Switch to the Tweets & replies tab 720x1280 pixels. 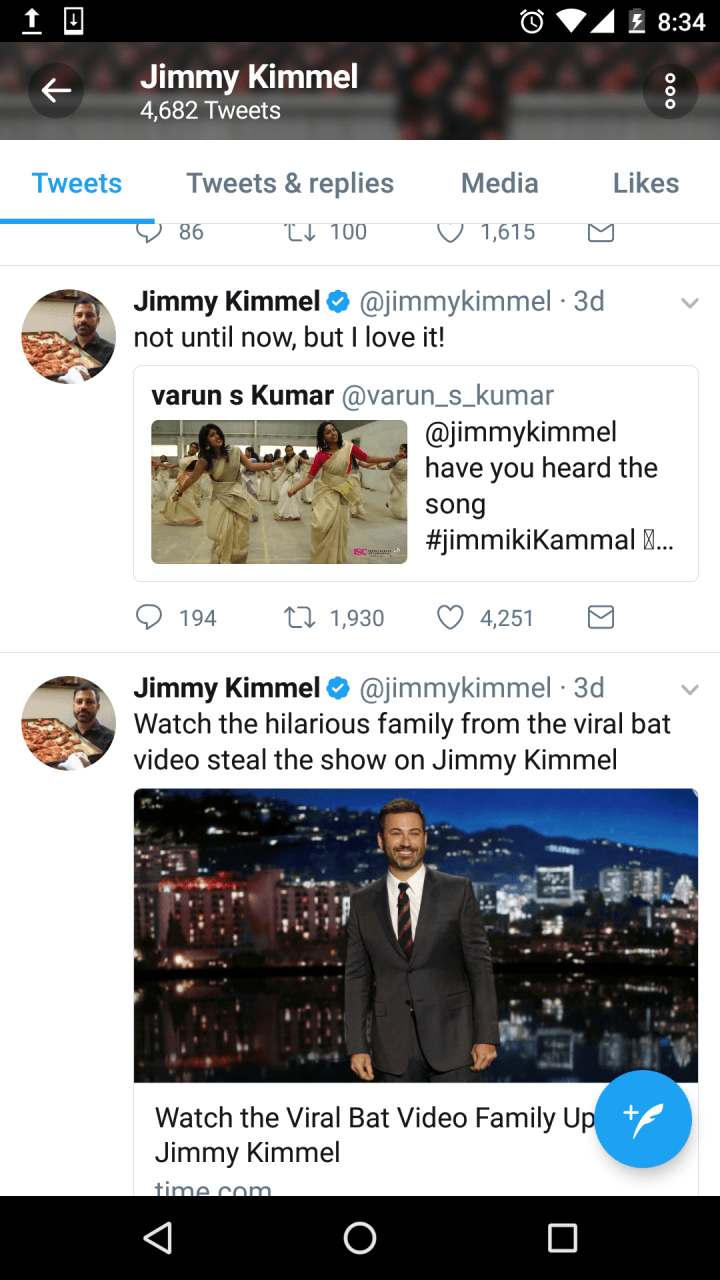(x=290, y=183)
